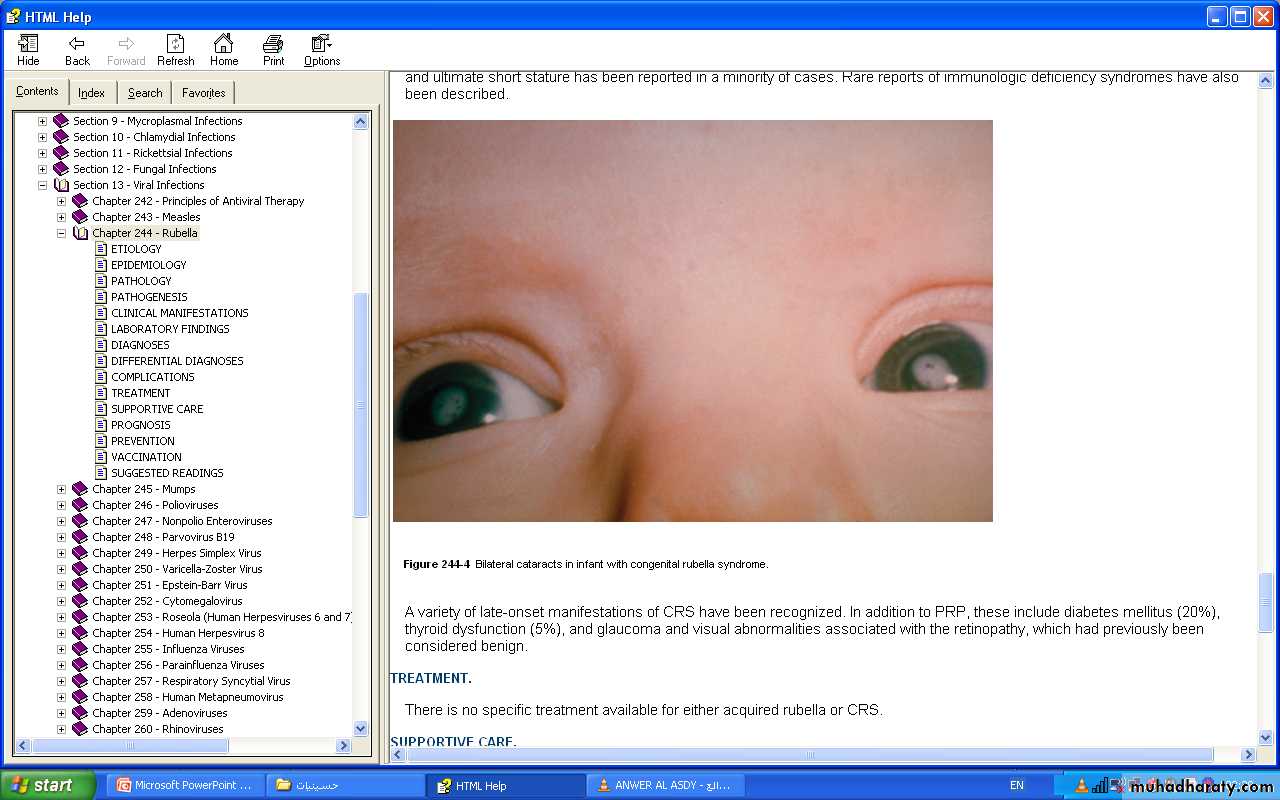Click the ETIOLOGY page icon
Viewport: 1280px width, 800px height.
[x=101, y=249]
